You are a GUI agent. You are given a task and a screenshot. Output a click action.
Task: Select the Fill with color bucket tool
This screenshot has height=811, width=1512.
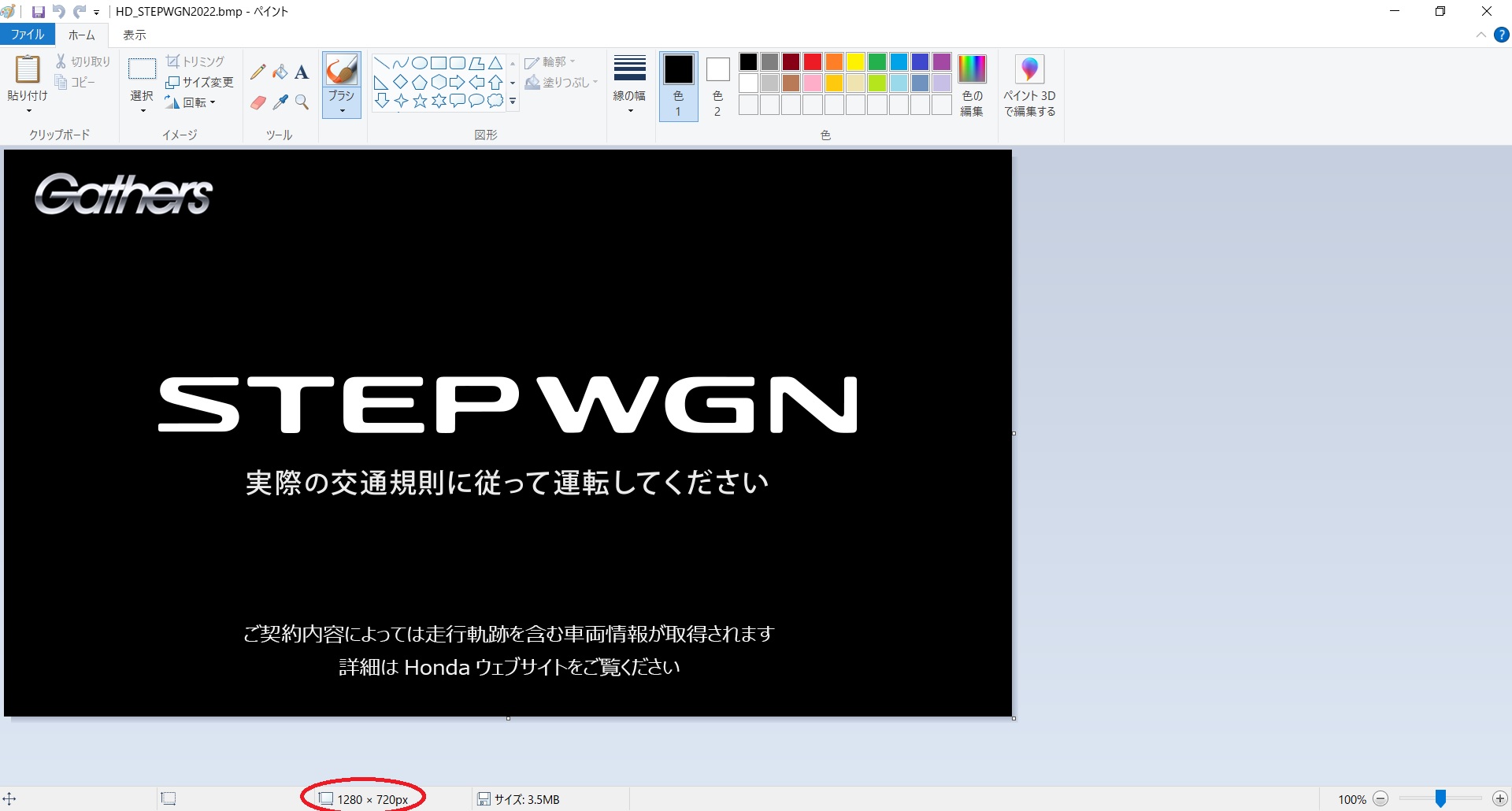[x=280, y=72]
